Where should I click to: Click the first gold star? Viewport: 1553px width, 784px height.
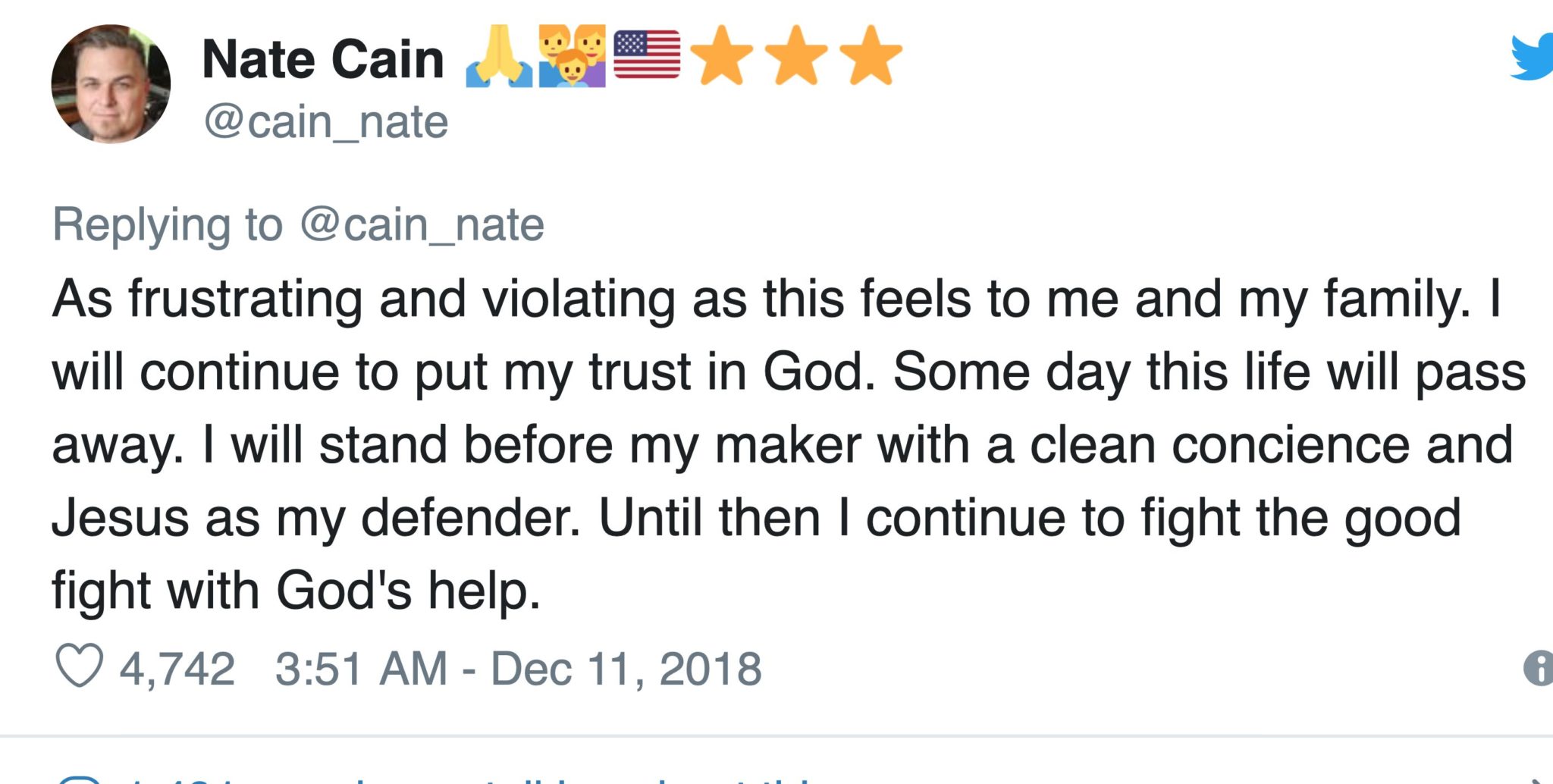point(721,55)
